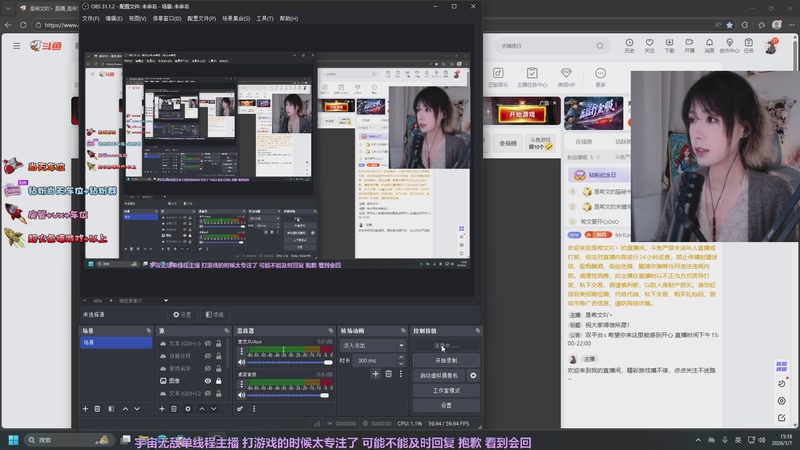Add a scene transition with plus button
This screenshot has width=800, height=450.
click(376, 374)
